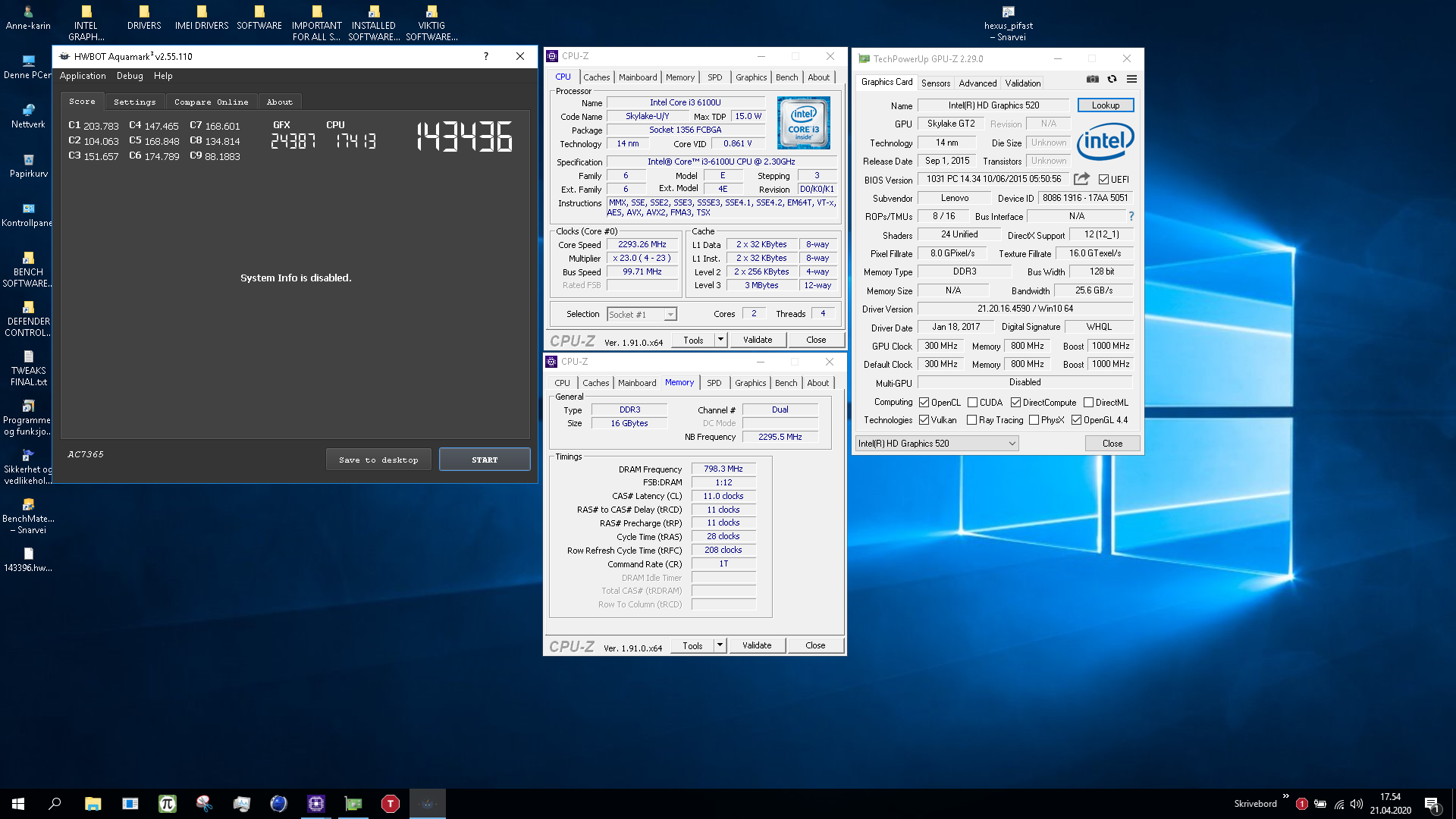This screenshot has width=1456, height=819.
Task: Open File Explorer from the taskbar
Action: click(93, 804)
